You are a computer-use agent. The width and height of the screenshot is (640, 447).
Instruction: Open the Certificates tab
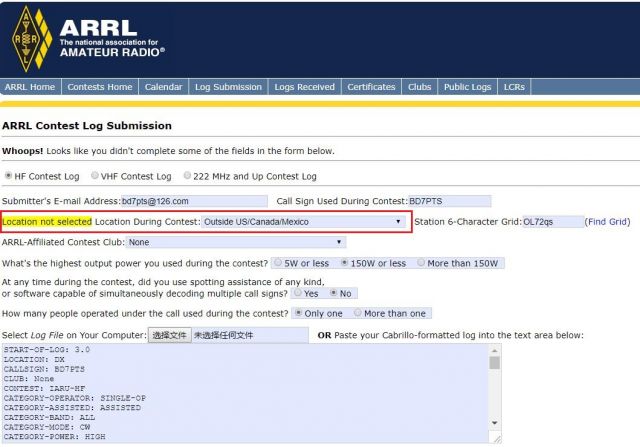pyautogui.click(x=371, y=87)
